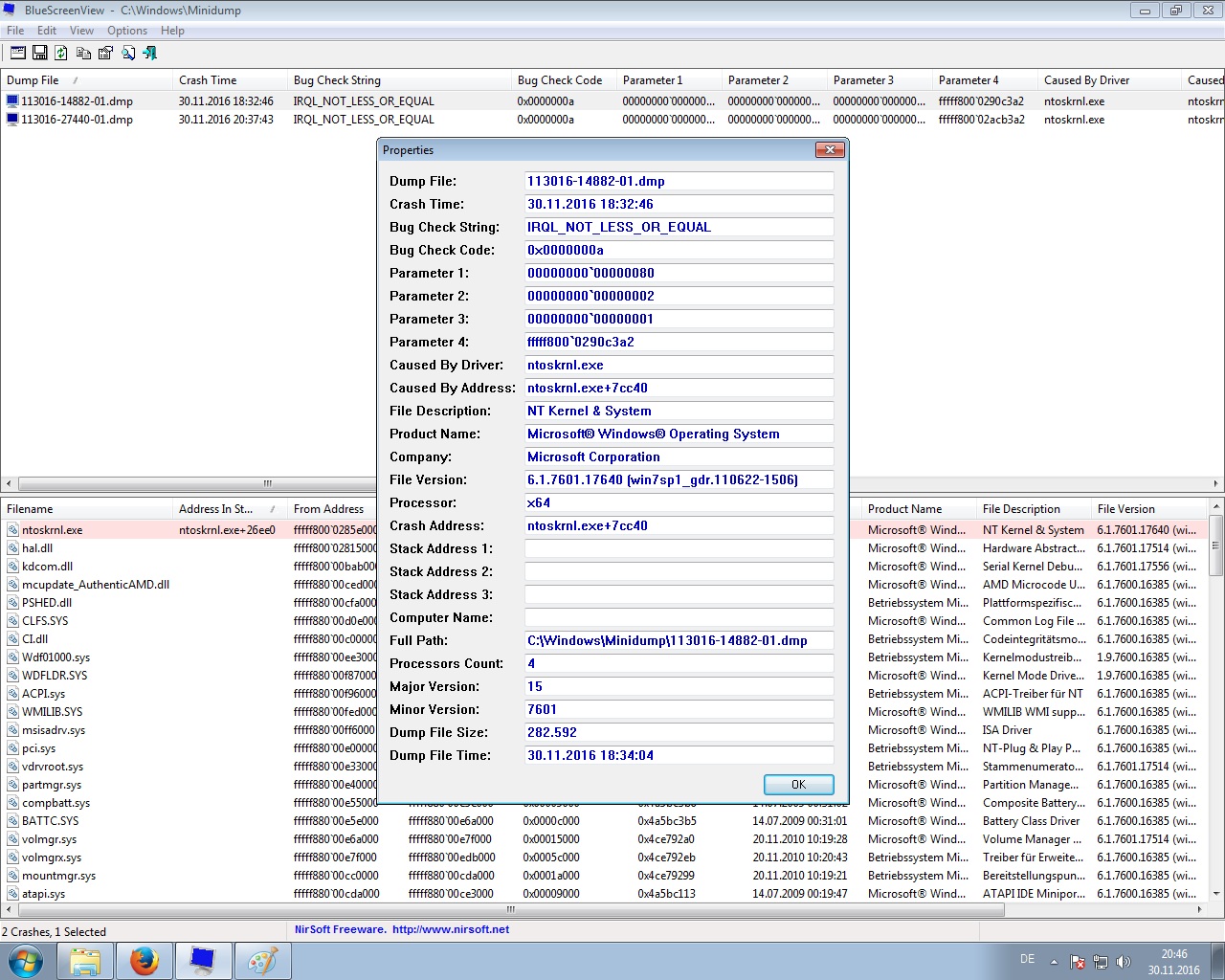Click the Save Selected Items floppy icon
Image resolution: width=1225 pixels, height=980 pixels.
click(40, 53)
